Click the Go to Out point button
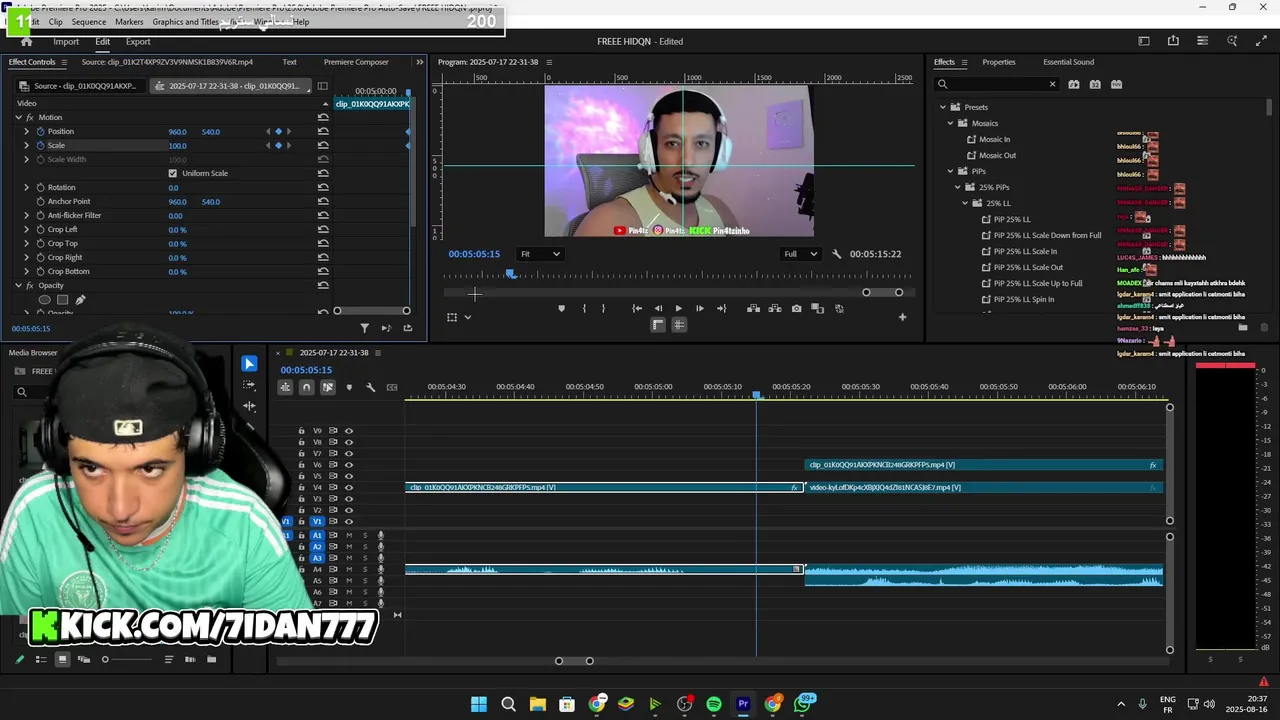This screenshot has height=720, width=1280. (x=721, y=309)
